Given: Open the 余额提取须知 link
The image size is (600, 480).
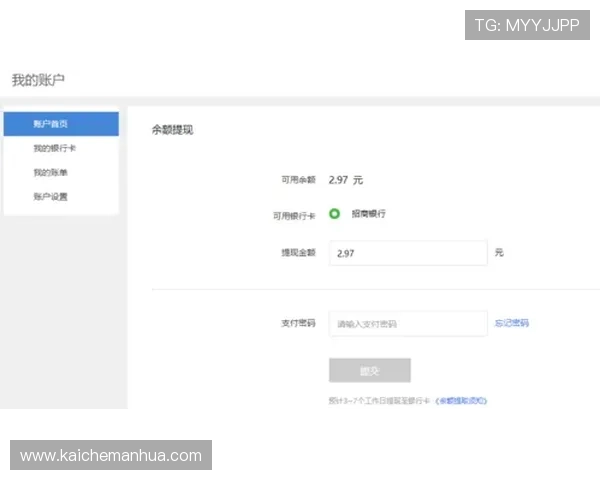Looking at the screenshot, I should [461, 401].
